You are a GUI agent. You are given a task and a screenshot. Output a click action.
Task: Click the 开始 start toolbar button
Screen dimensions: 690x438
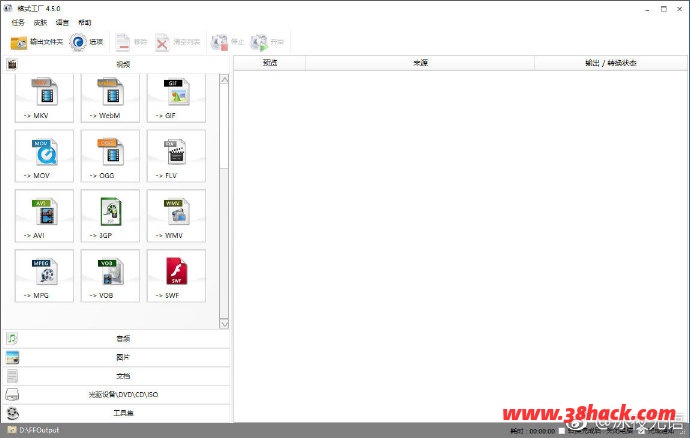[267, 42]
